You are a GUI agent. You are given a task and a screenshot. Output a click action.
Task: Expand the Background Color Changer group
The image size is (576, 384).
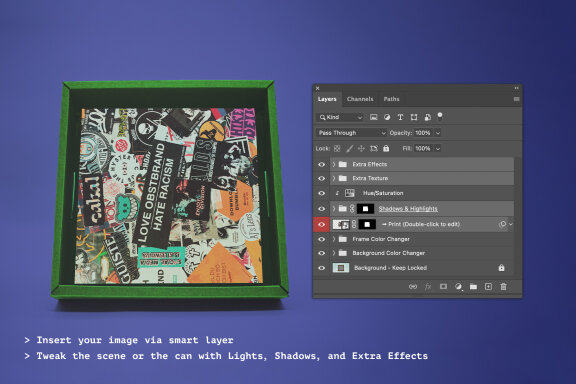334,253
